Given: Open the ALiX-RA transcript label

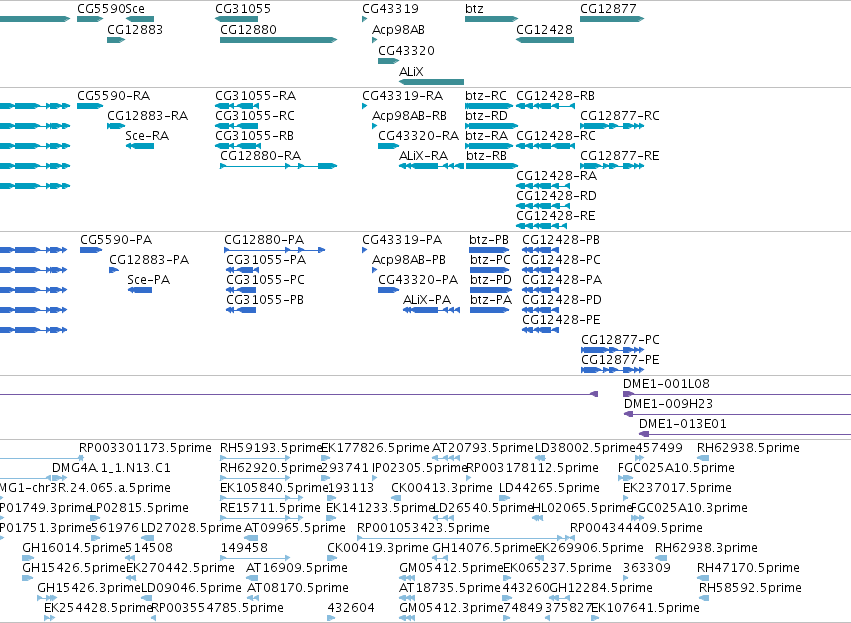Looking at the screenshot, I should pyautogui.click(x=423, y=156).
